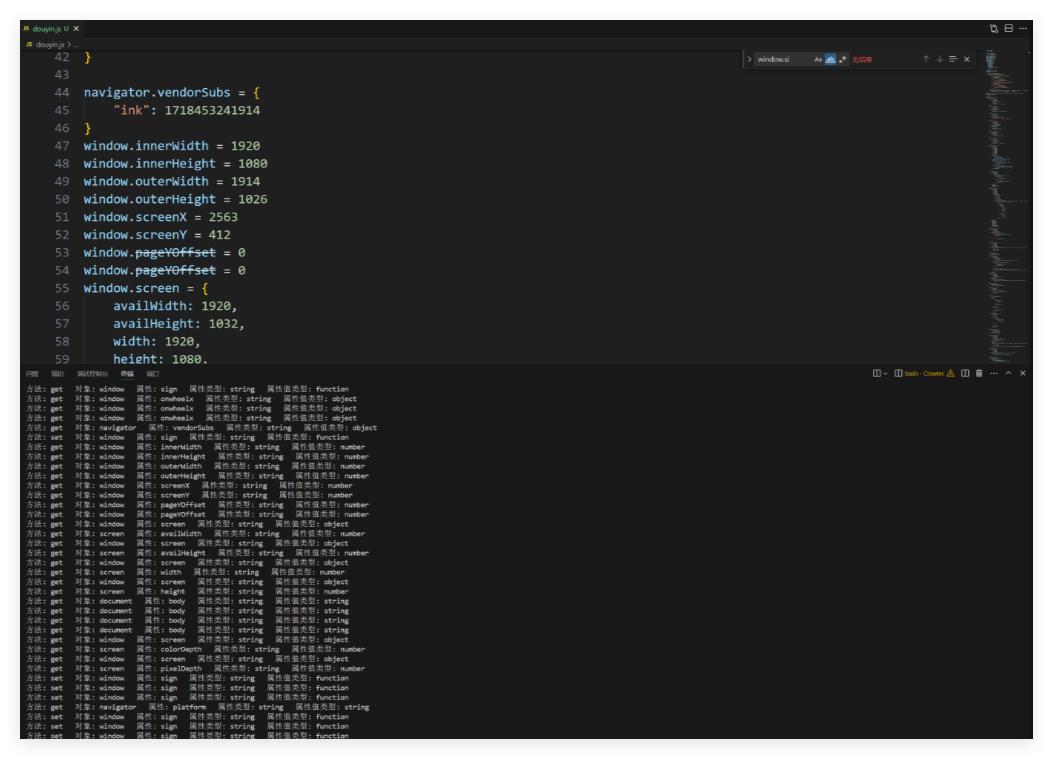Close the douyin.js editor tab
Image resolution: width=1053 pixels, height=759 pixels.
(77, 29)
